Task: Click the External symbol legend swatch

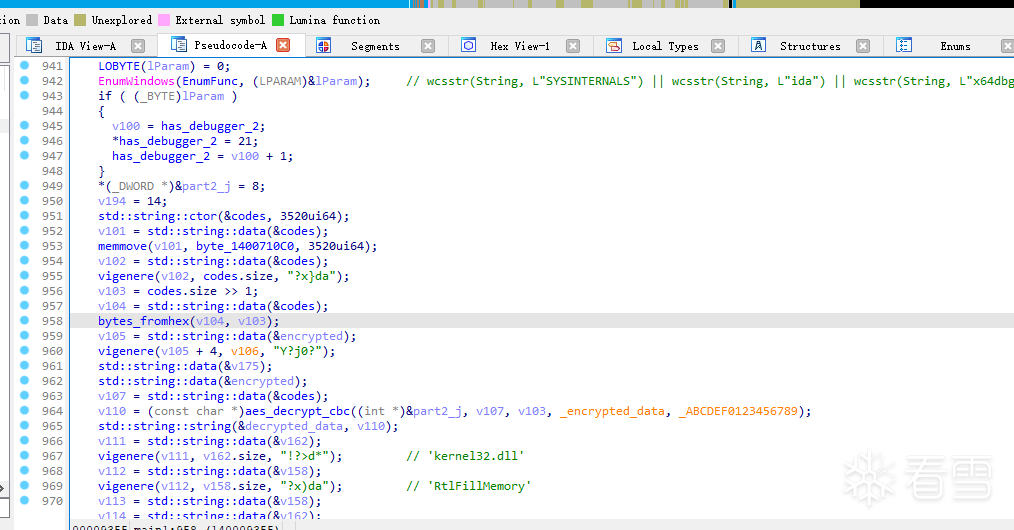Action: pyautogui.click(x=164, y=20)
